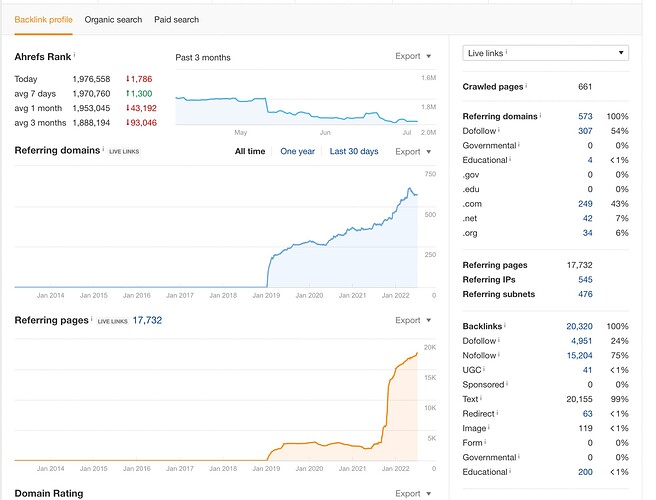
Task: Switch to the Organic search tab
Action: [113, 19]
